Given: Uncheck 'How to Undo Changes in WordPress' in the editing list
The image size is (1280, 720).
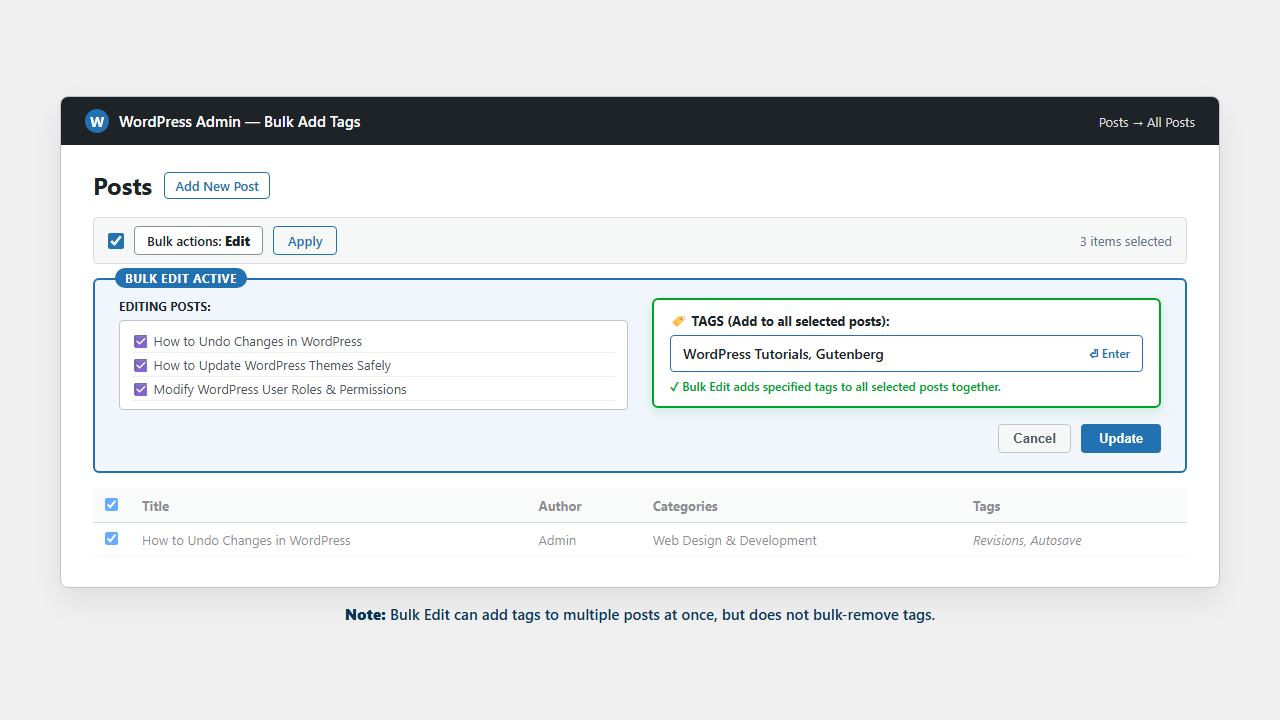Looking at the screenshot, I should coord(141,341).
